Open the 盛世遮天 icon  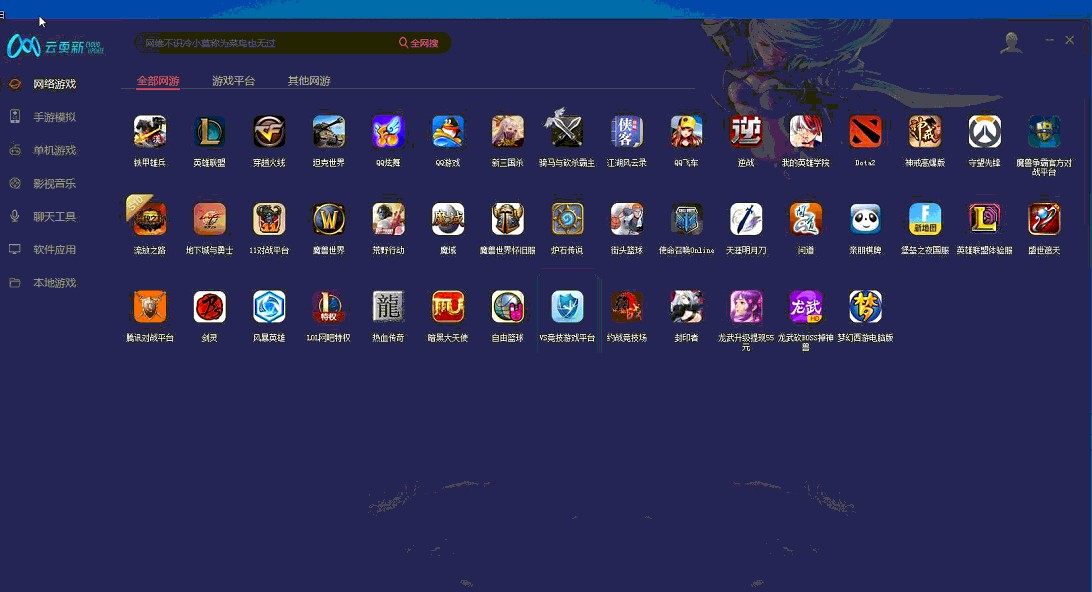point(1044,219)
